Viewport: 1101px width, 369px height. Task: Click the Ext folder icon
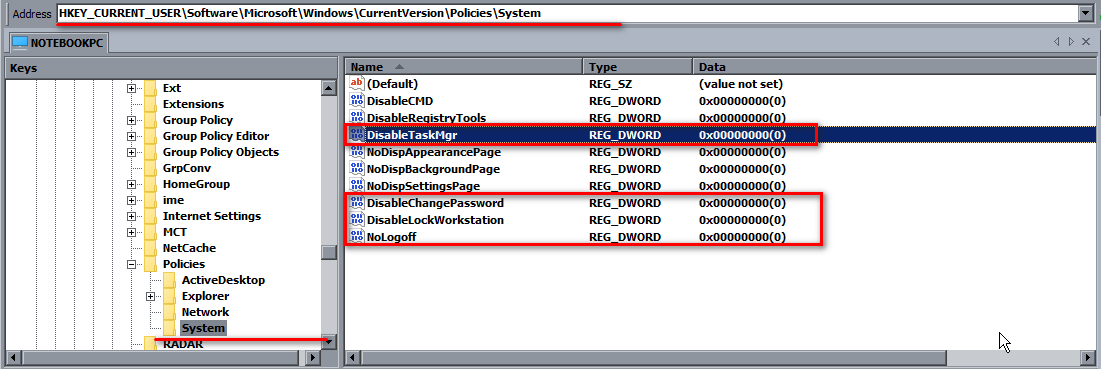point(150,88)
